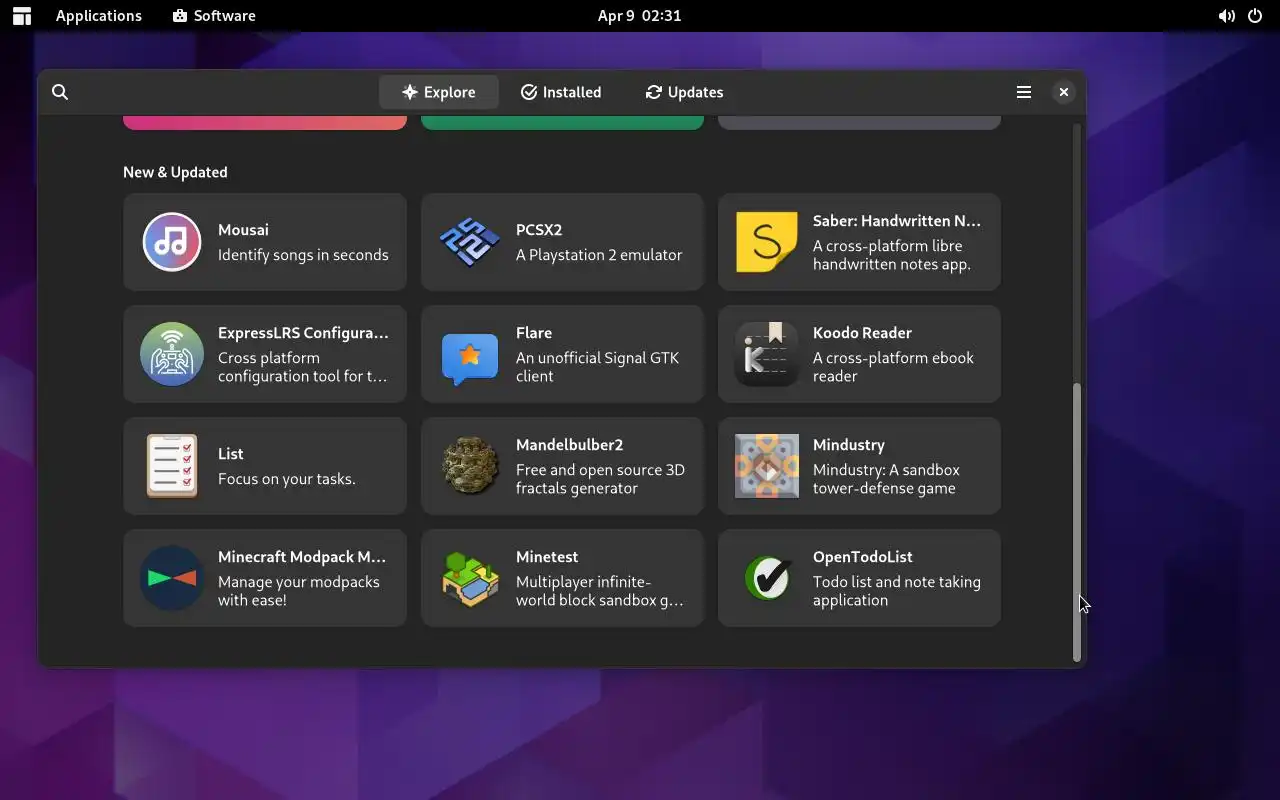
Task: Click "Focus on your tasks." description
Action: click(287, 479)
